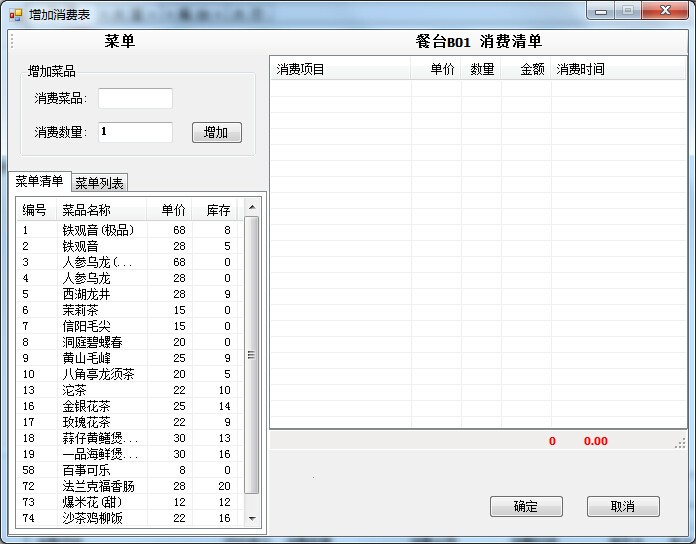This screenshot has height=544, width=696.
Task: Click 单价 header in consumption list
Action: click(436, 69)
